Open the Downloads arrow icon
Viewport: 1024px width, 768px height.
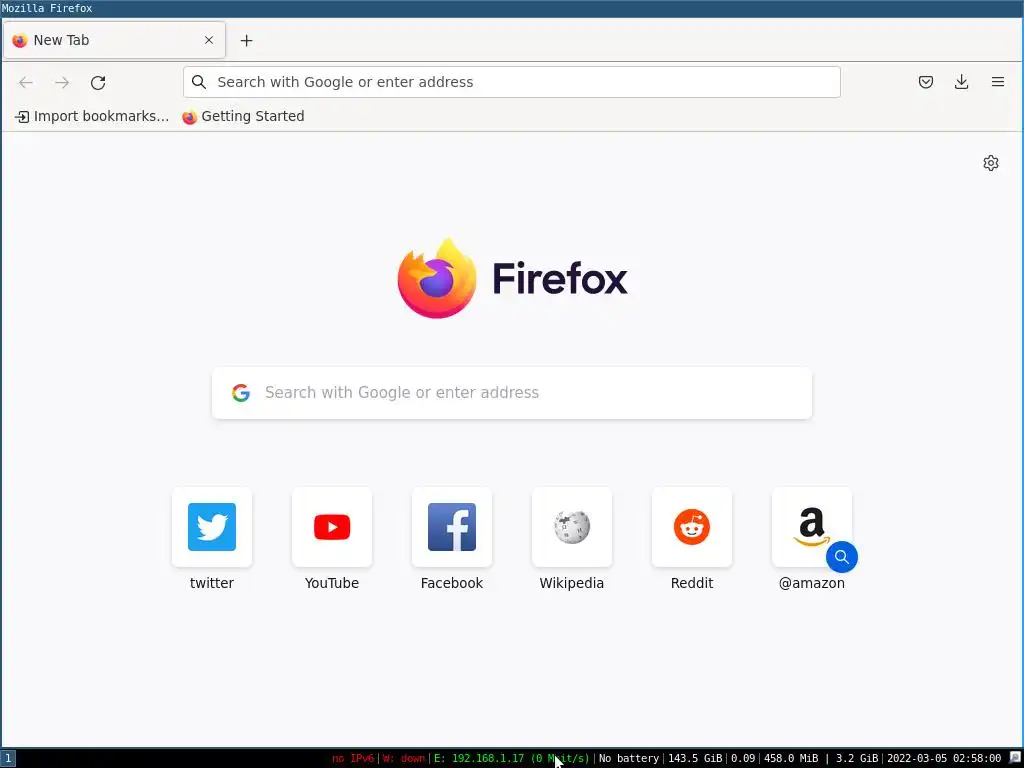(x=961, y=82)
